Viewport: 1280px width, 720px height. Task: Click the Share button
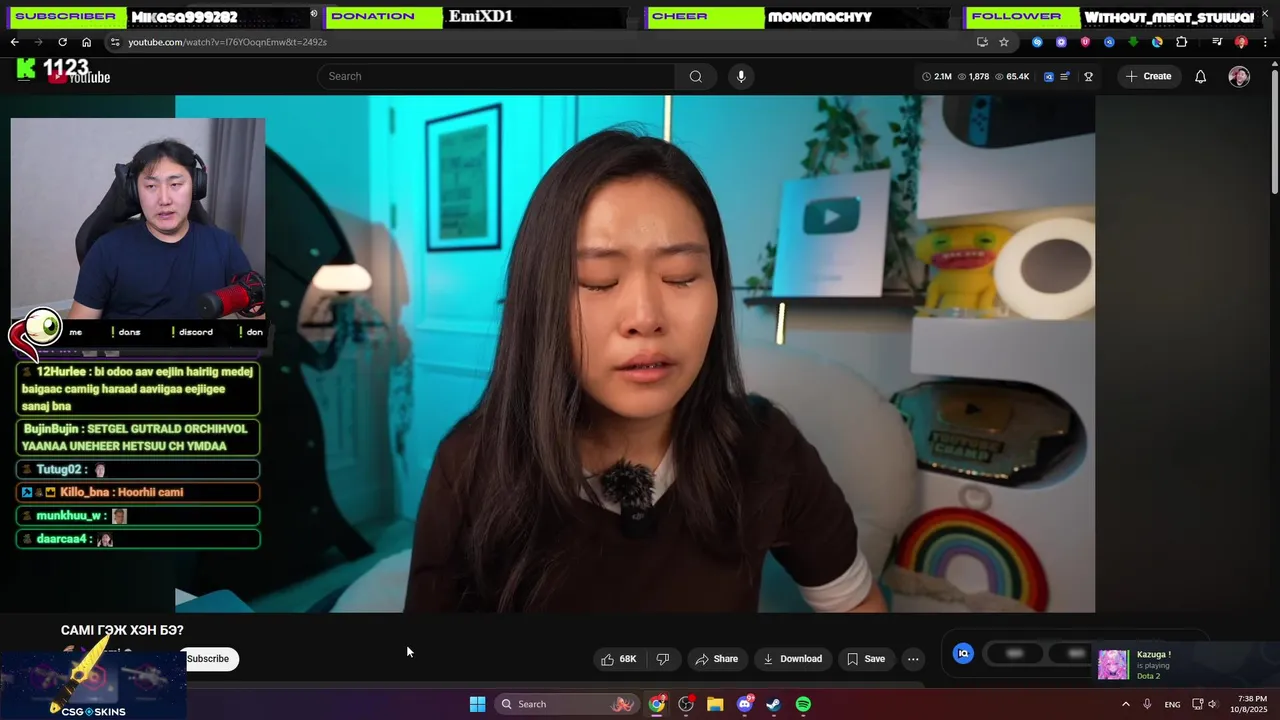coord(716,659)
